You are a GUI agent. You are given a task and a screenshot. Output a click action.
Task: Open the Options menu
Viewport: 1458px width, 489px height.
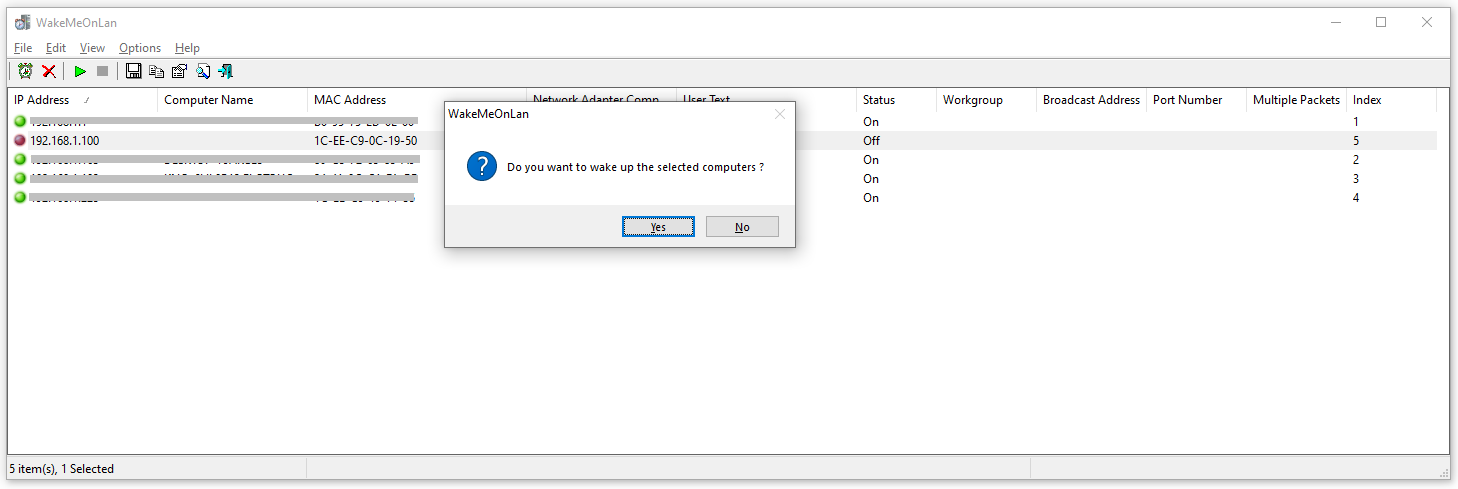[x=140, y=47]
